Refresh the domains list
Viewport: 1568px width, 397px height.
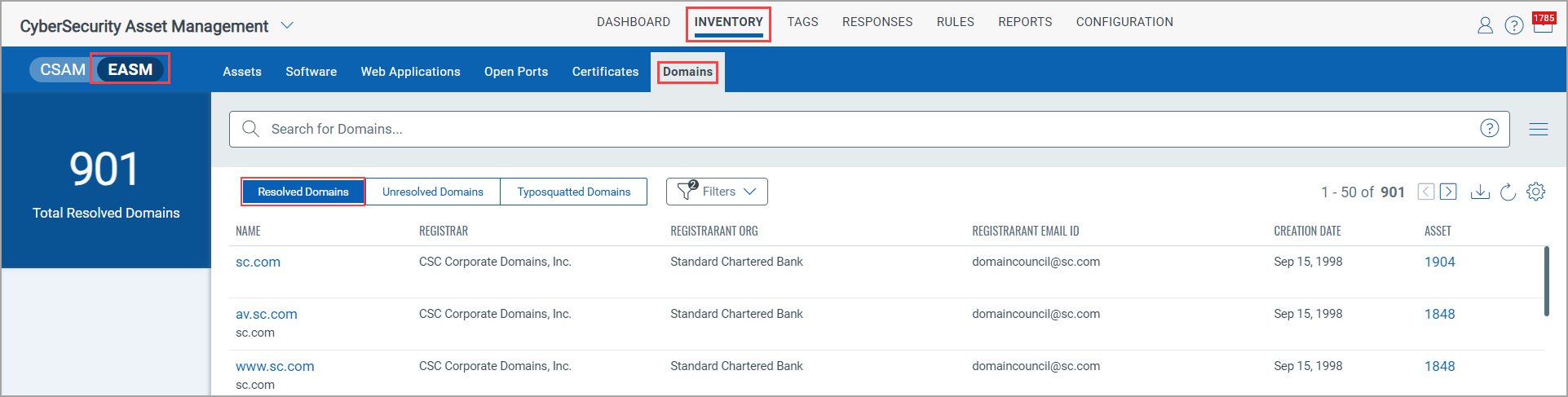tap(1508, 192)
